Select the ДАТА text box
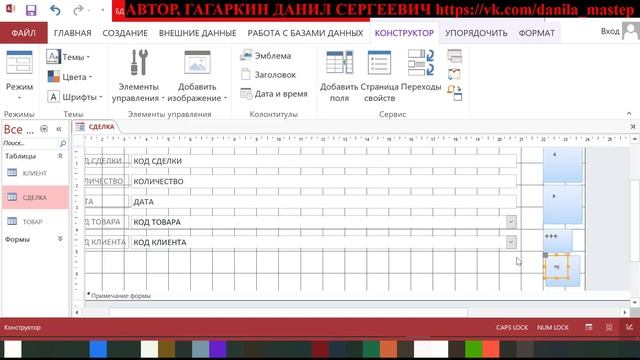Screen dimensions: 640x360 click(324, 202)
